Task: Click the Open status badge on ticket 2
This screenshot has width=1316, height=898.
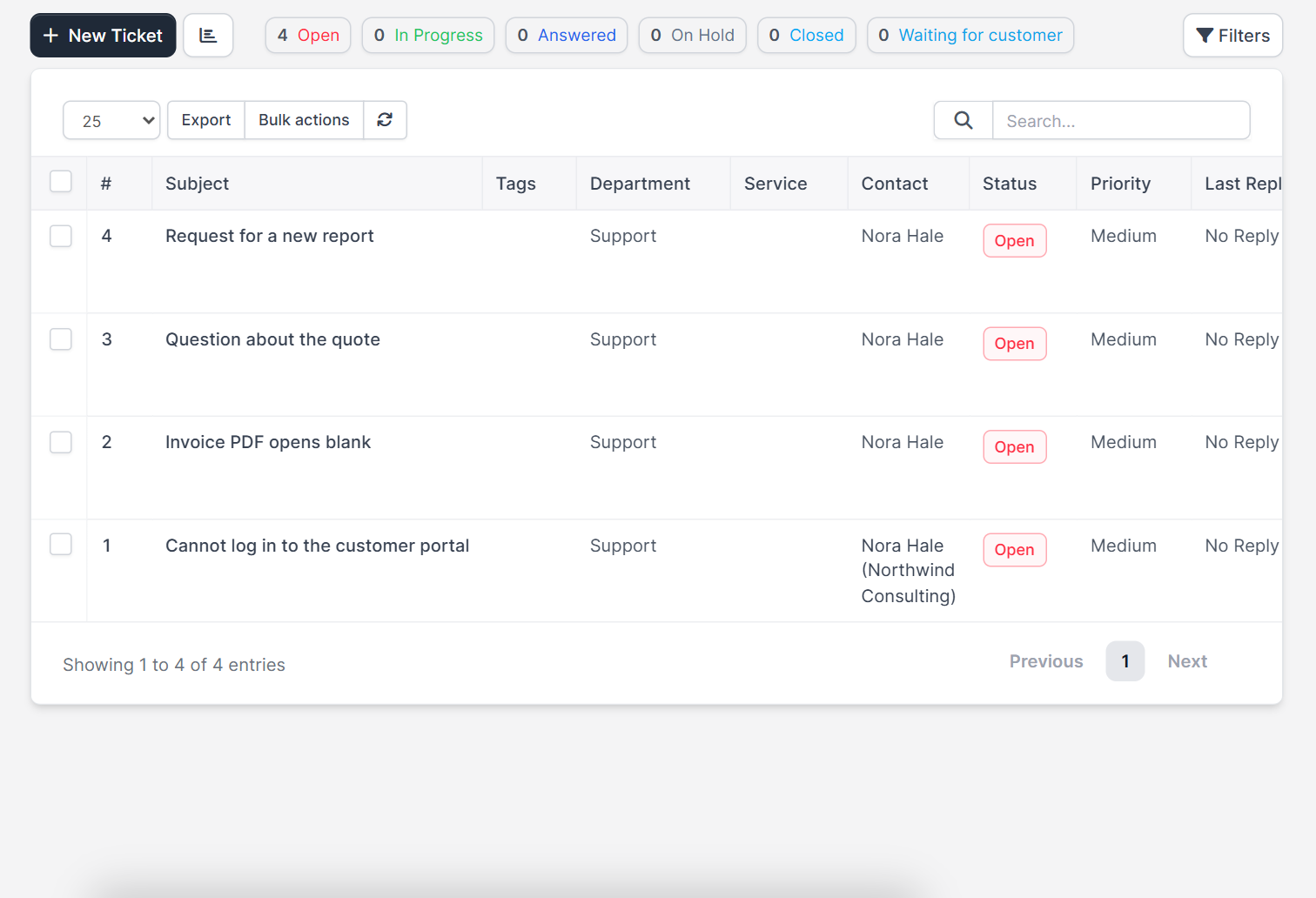Action: click(x=1015, y=447)
